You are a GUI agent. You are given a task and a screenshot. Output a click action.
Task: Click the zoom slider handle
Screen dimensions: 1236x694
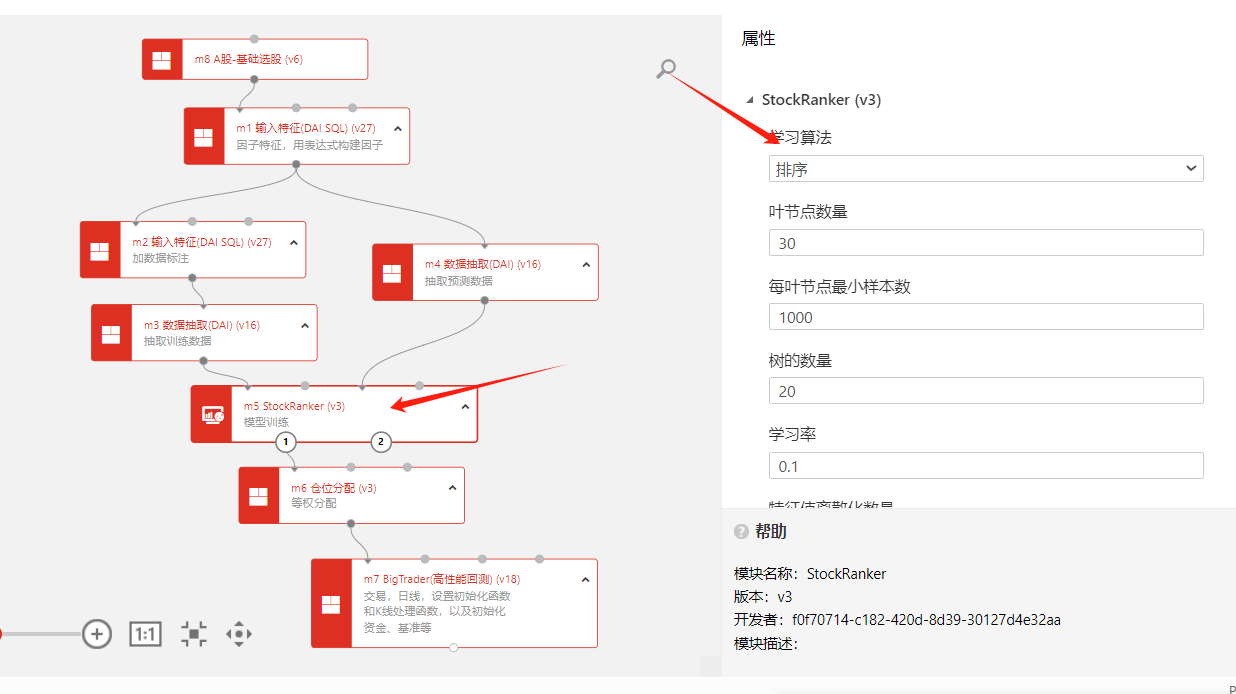click(x=1, y=633)
